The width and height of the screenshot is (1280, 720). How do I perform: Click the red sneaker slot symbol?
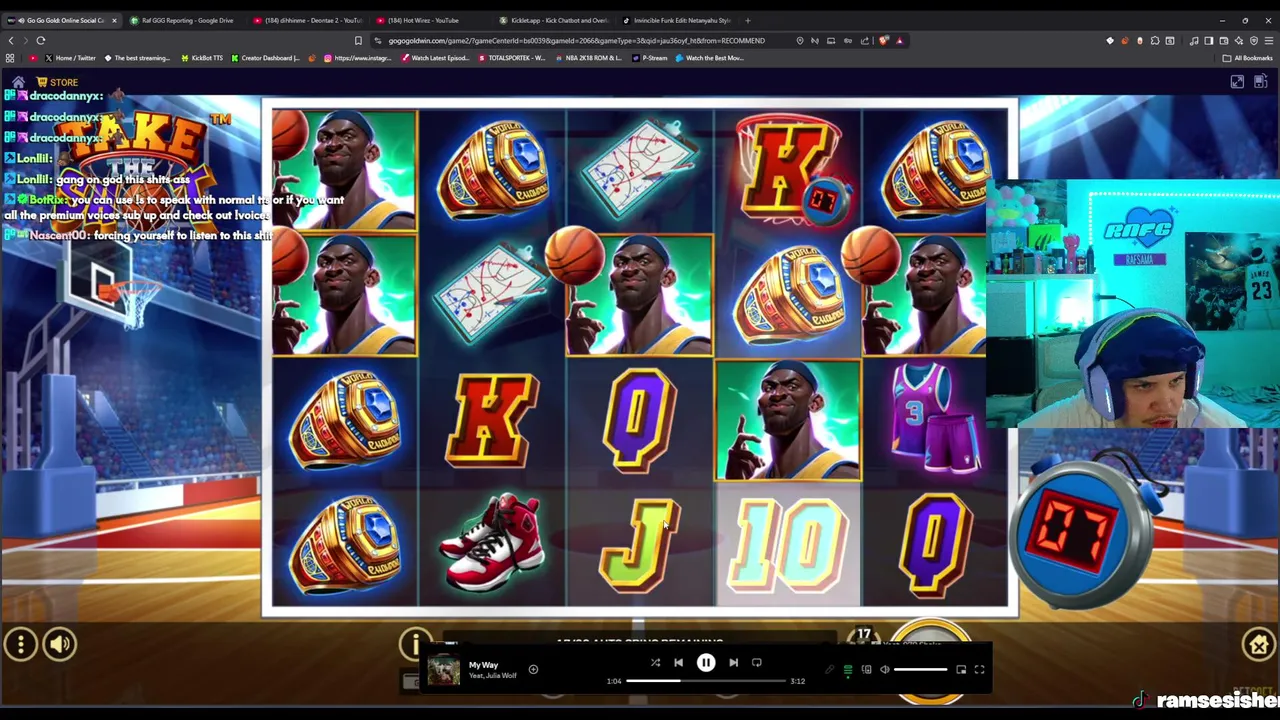[x=491, y=543]
